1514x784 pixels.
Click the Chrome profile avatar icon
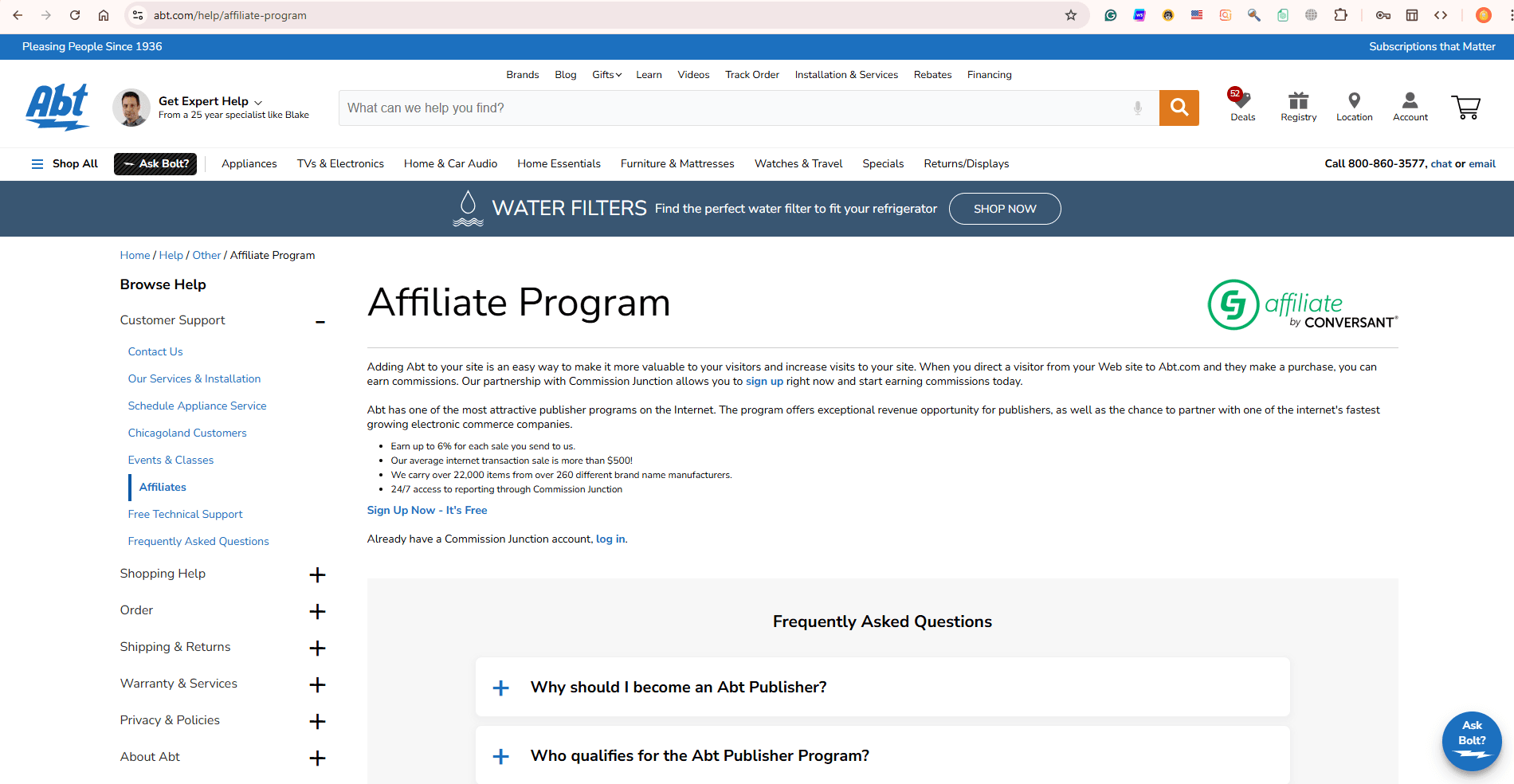pos(1484,15)
